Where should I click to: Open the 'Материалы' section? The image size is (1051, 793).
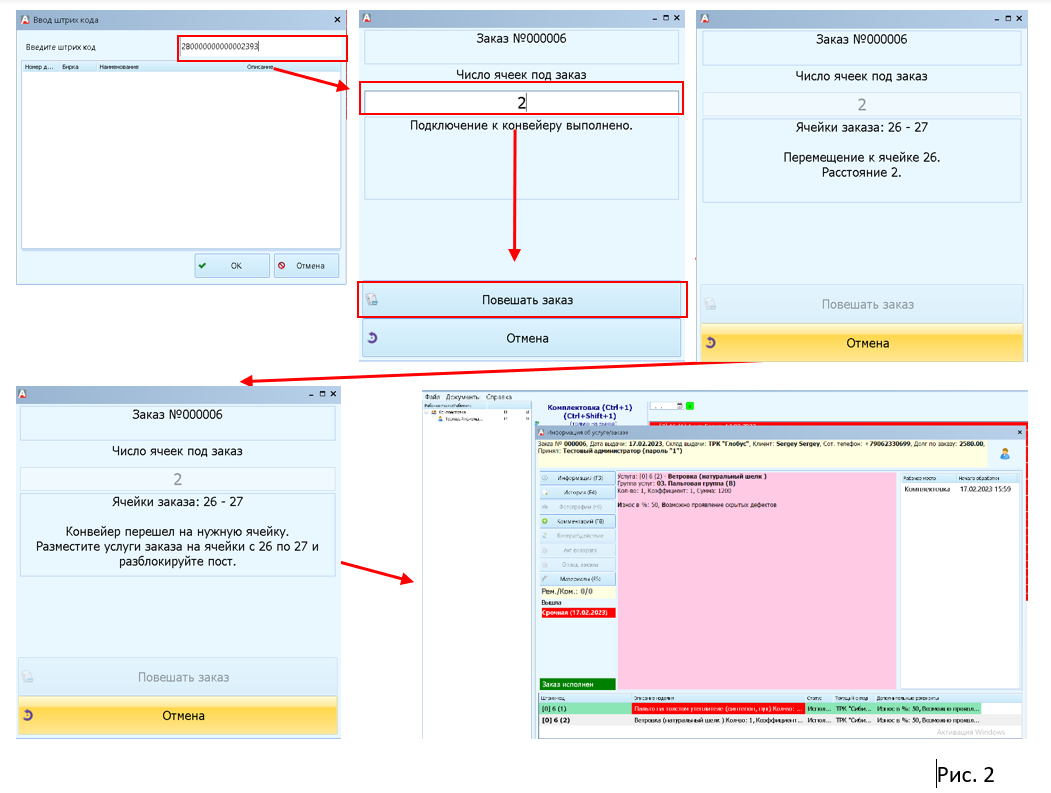coord(578,578)
